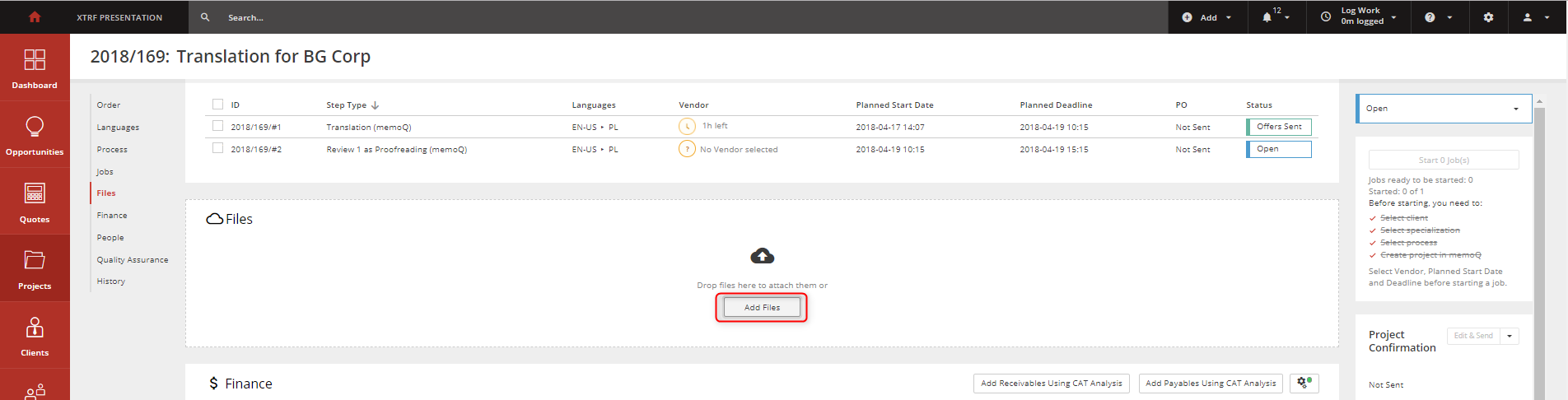The image size is (1568, 400).
Task: Expand the Add menu arrow
Action: tap(1229, 17)
